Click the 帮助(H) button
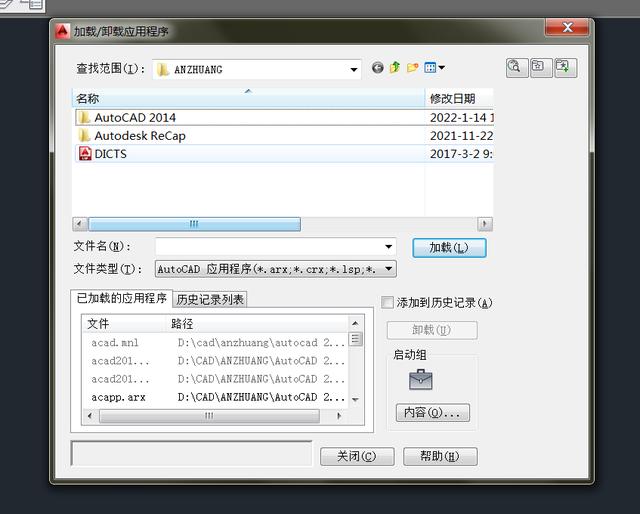This screenshot has height=514, width=640. click(x=440, y=456)
